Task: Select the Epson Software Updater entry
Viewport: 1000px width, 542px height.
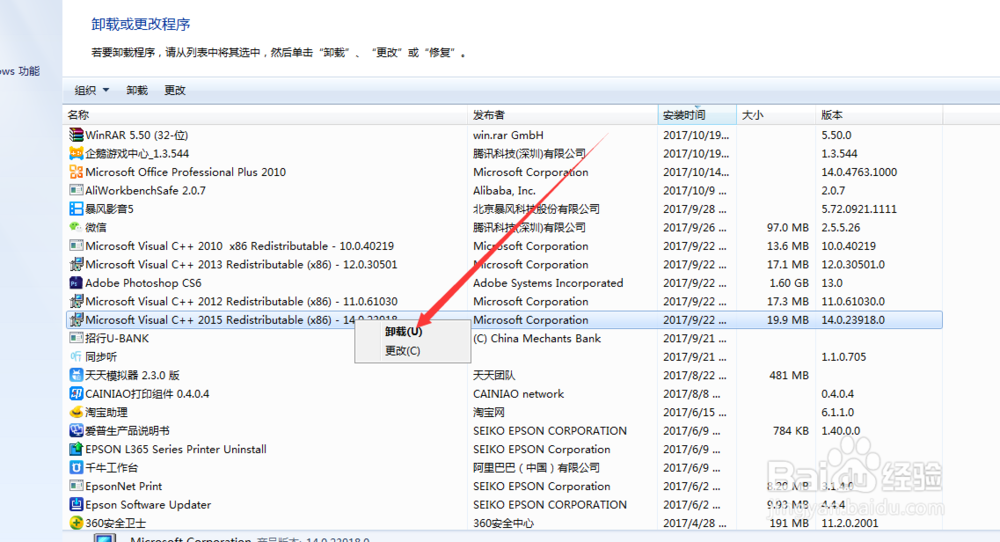Action: (148, 505)
